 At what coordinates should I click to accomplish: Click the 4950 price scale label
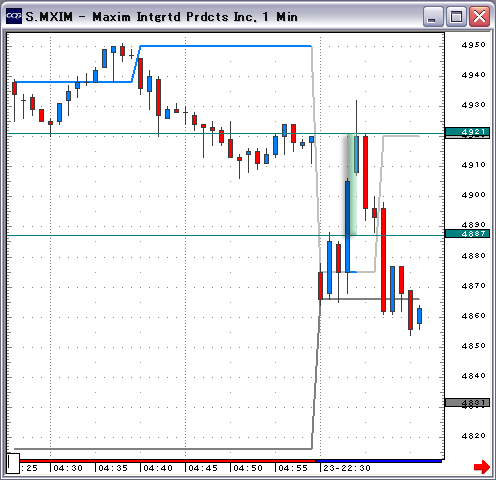tap(473, 45)
